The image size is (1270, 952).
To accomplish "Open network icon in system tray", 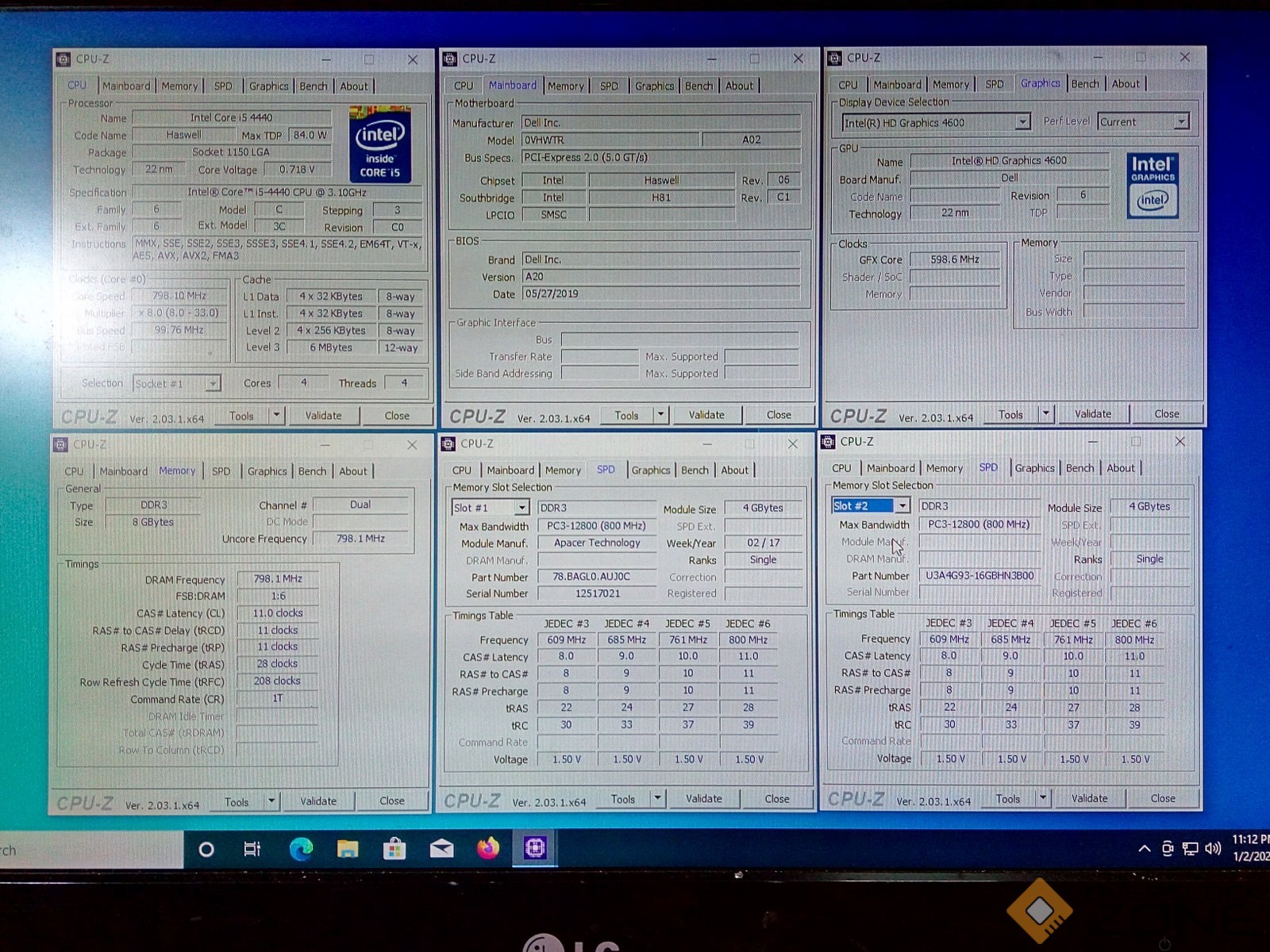I will (1190, 849).
